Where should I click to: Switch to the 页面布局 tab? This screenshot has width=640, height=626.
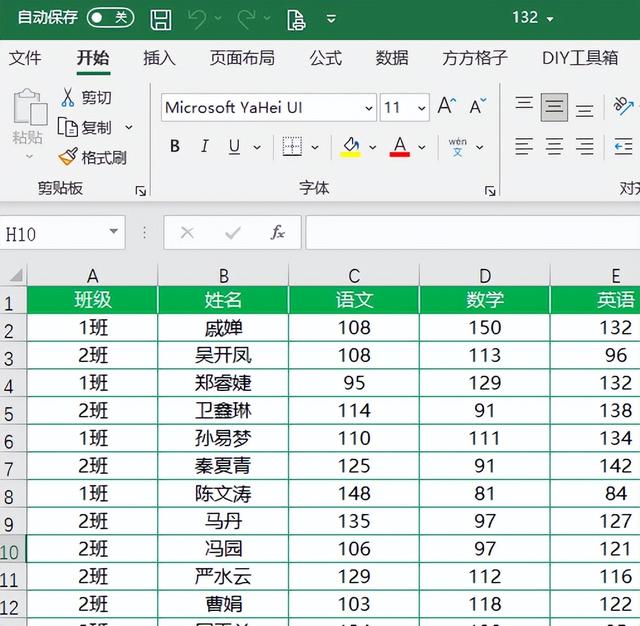tap(242, 58)
